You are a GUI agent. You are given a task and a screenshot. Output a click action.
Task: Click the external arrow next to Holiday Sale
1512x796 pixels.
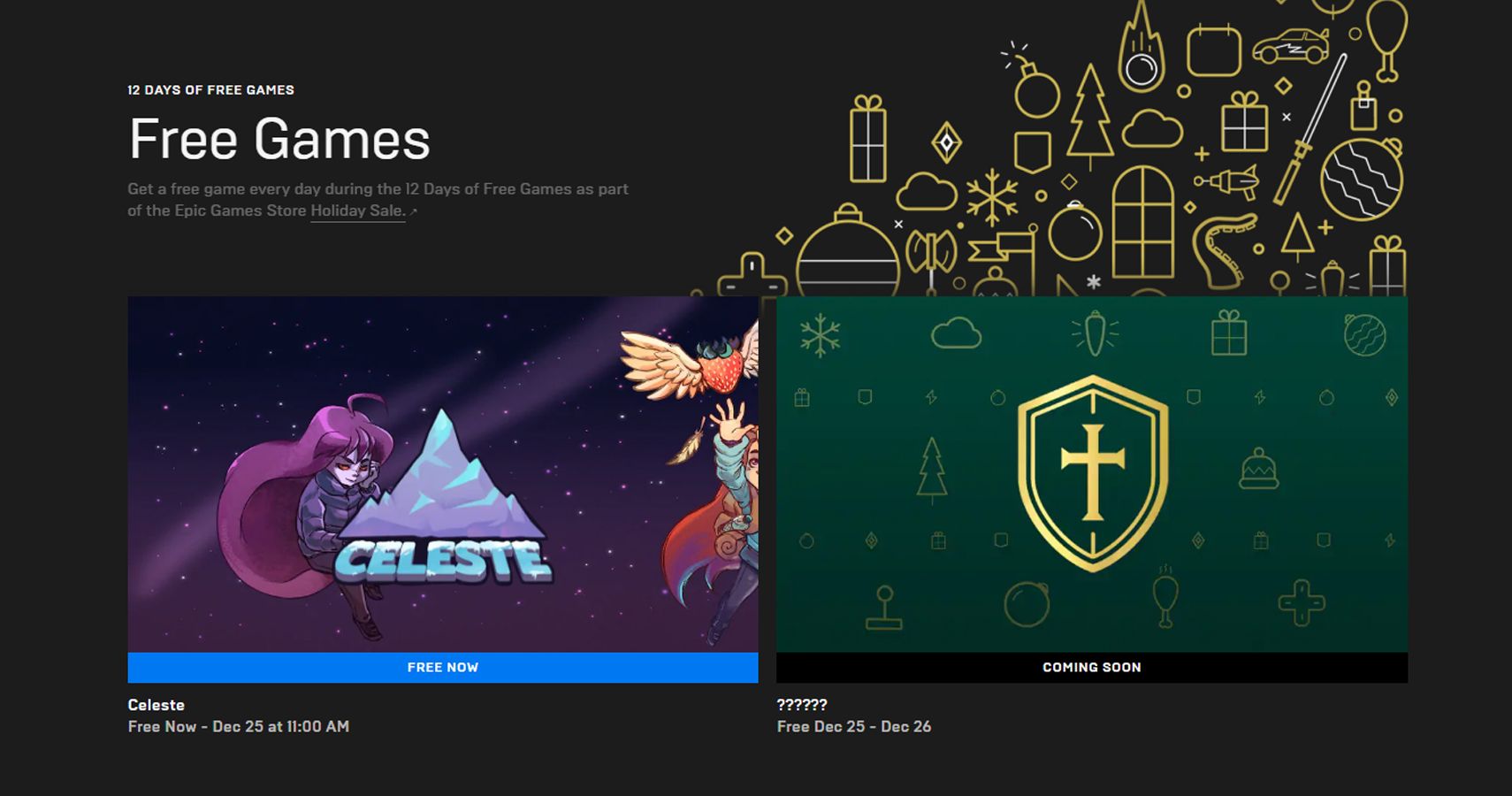coord(413,211)
